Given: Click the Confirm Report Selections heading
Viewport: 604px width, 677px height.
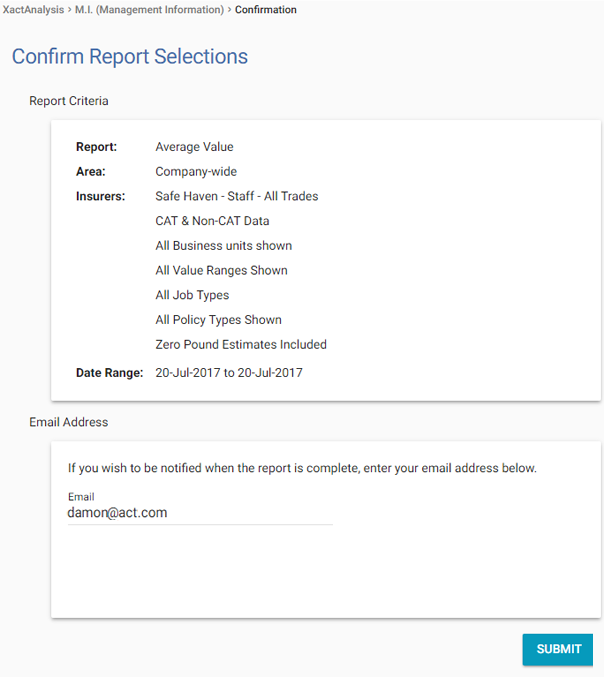Looking at the screenshot, I should pos(130,57).
